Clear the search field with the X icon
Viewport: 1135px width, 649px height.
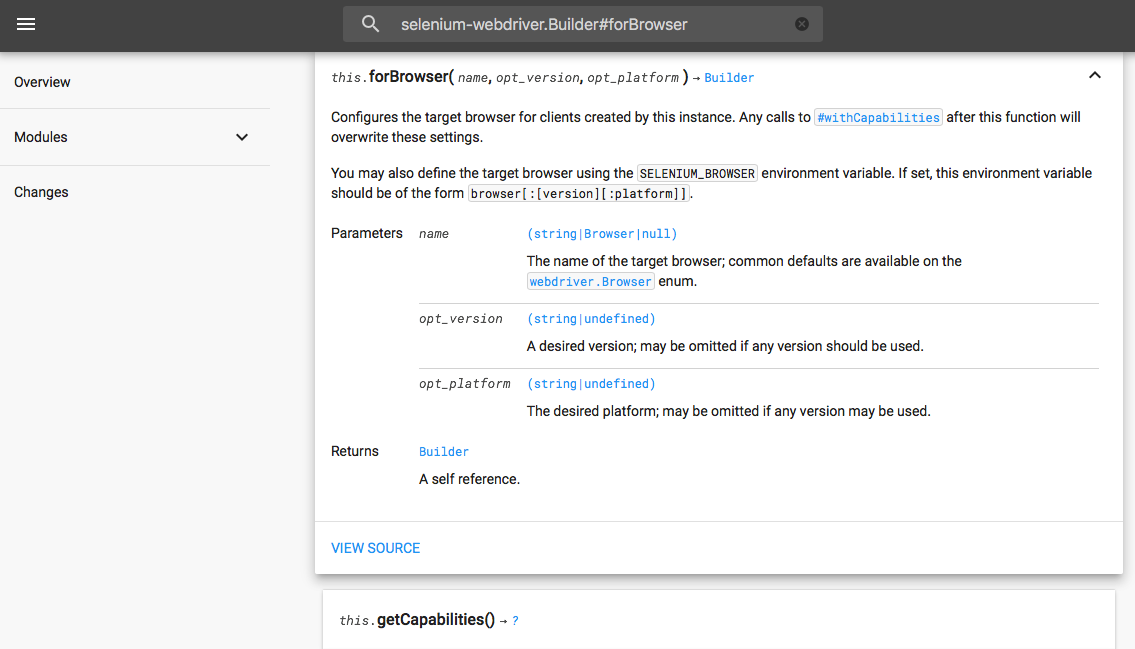click(801, 23)
